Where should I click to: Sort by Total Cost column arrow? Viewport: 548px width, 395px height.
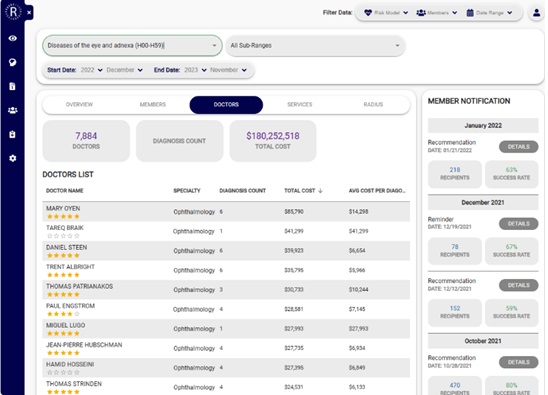coord(320,191)
